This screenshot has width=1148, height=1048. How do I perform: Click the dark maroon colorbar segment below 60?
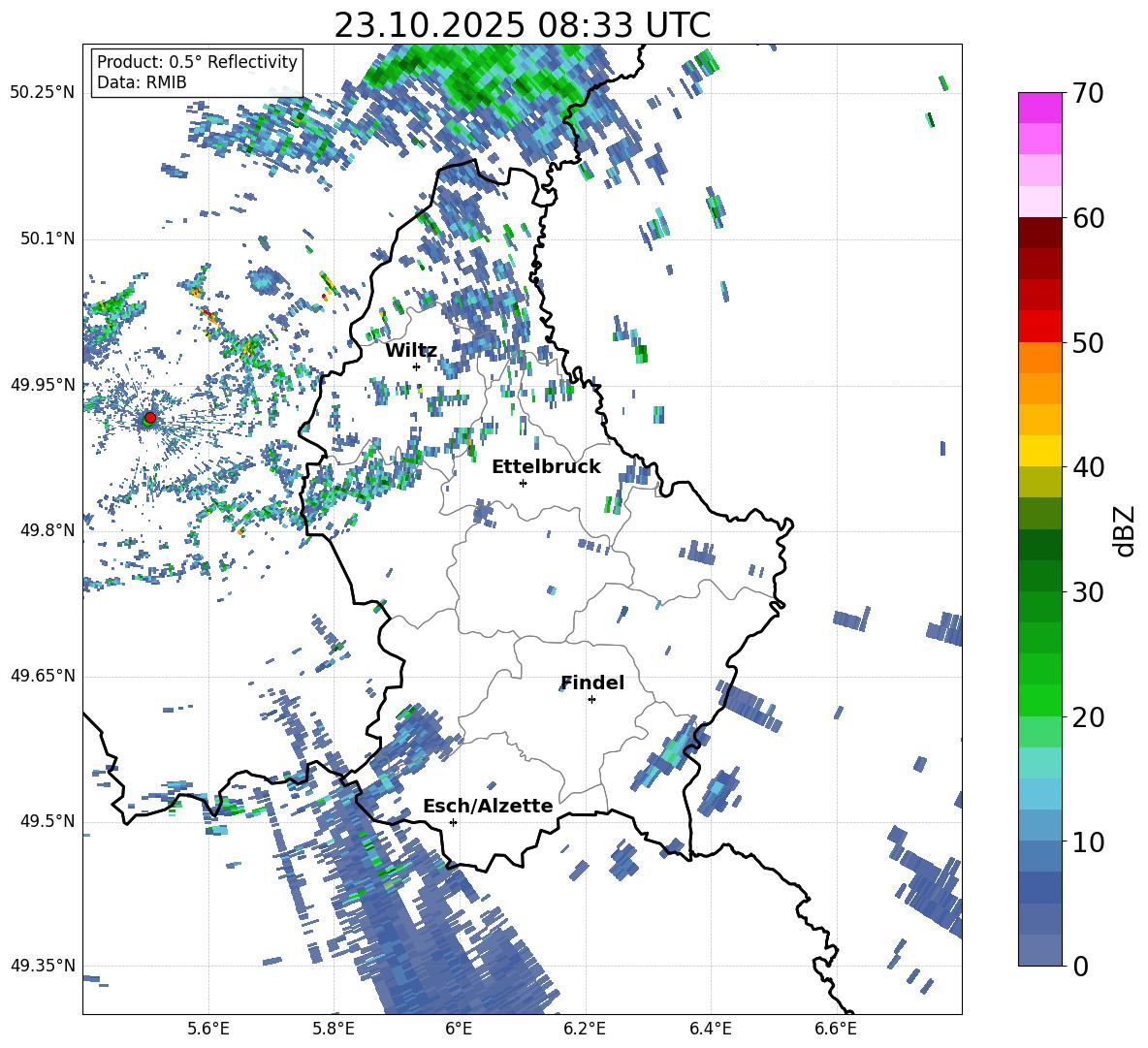1040,233
